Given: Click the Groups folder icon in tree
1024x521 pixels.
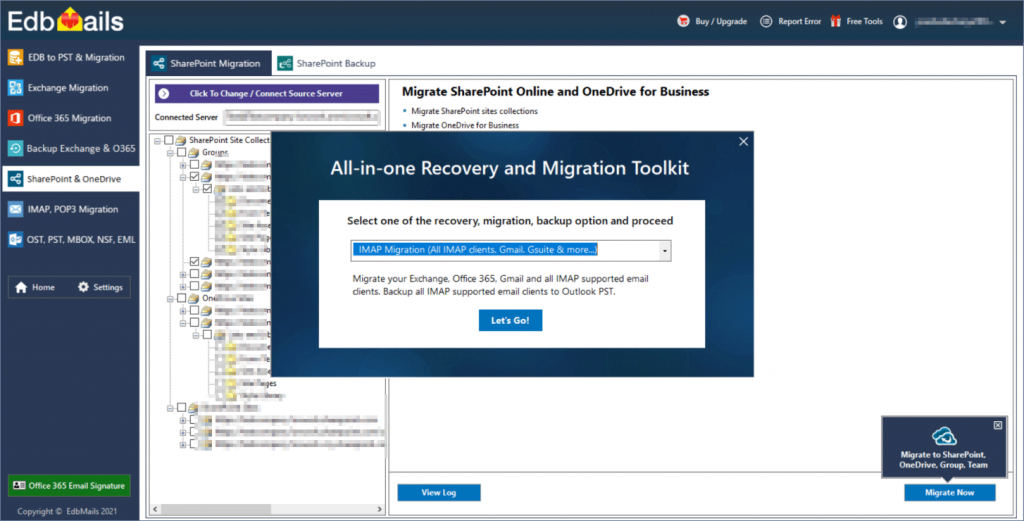Looking at the screenshot, I should click(194, 153).
